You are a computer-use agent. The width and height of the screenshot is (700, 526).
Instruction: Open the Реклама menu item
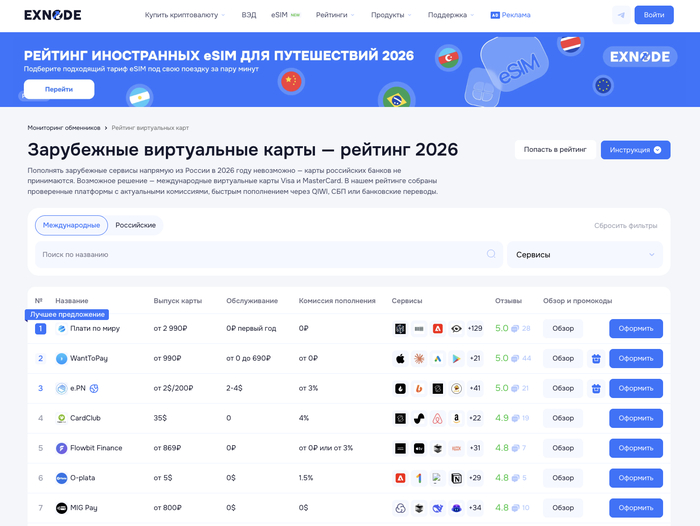pos(510,15)
